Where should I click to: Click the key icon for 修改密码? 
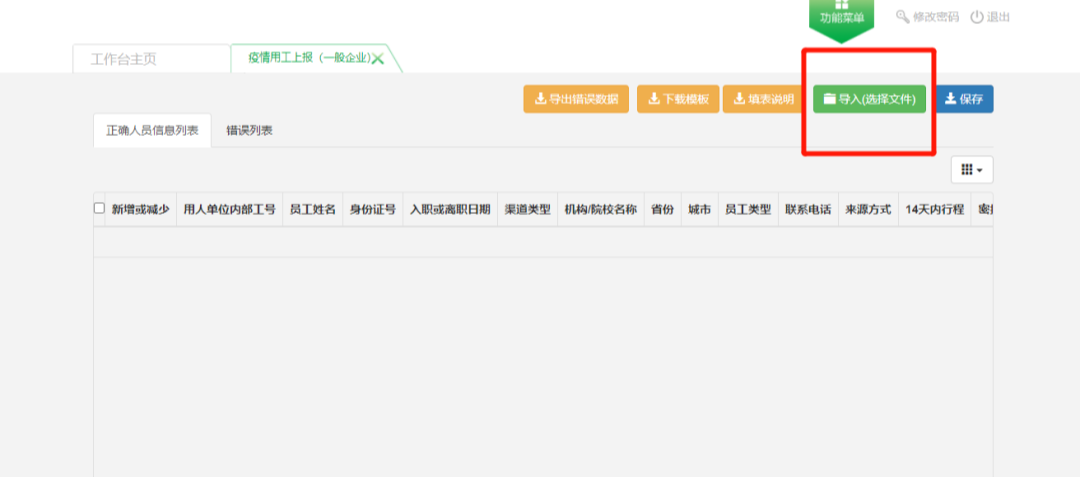(x=902, y=17)
